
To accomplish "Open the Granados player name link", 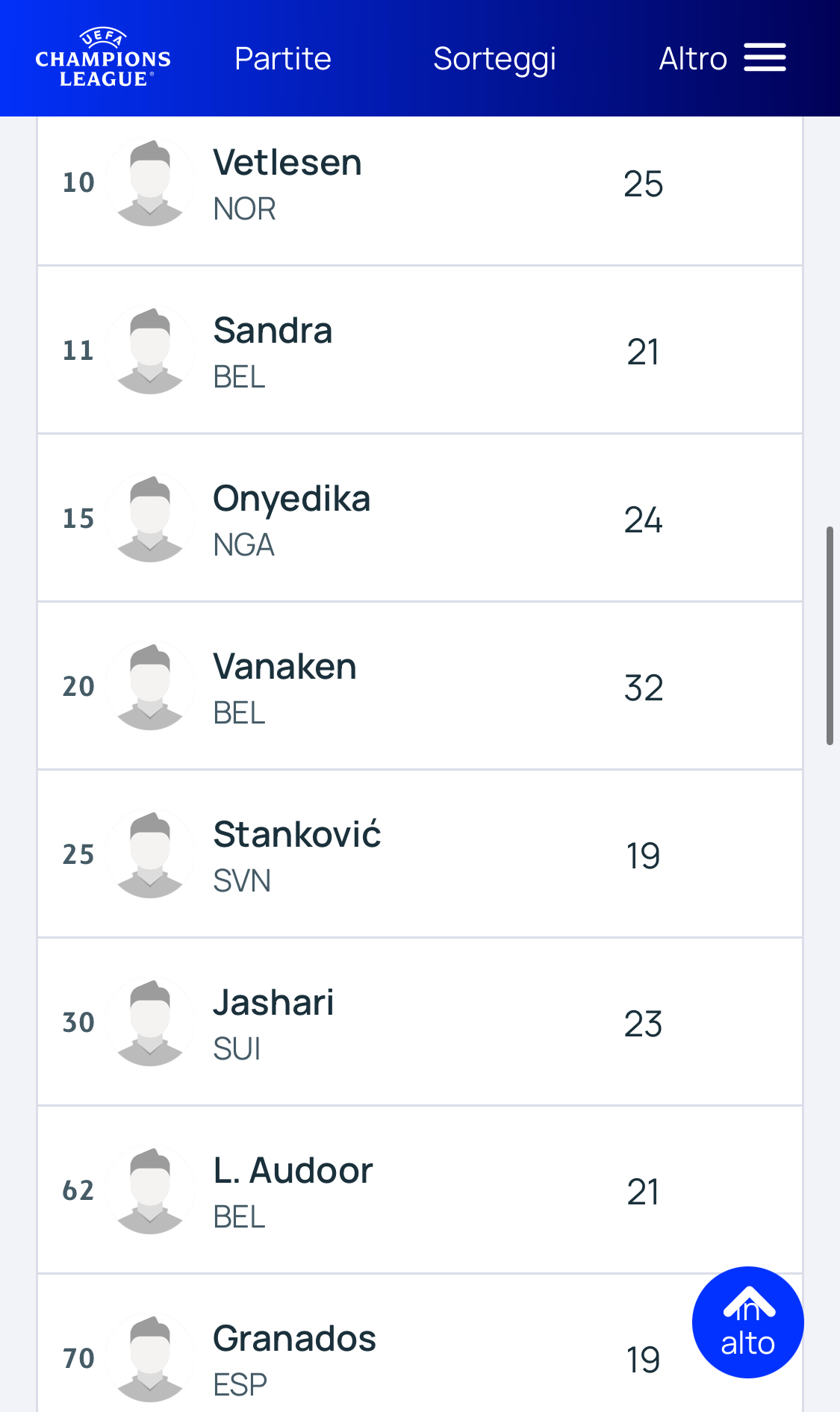I will (294, 1339).
